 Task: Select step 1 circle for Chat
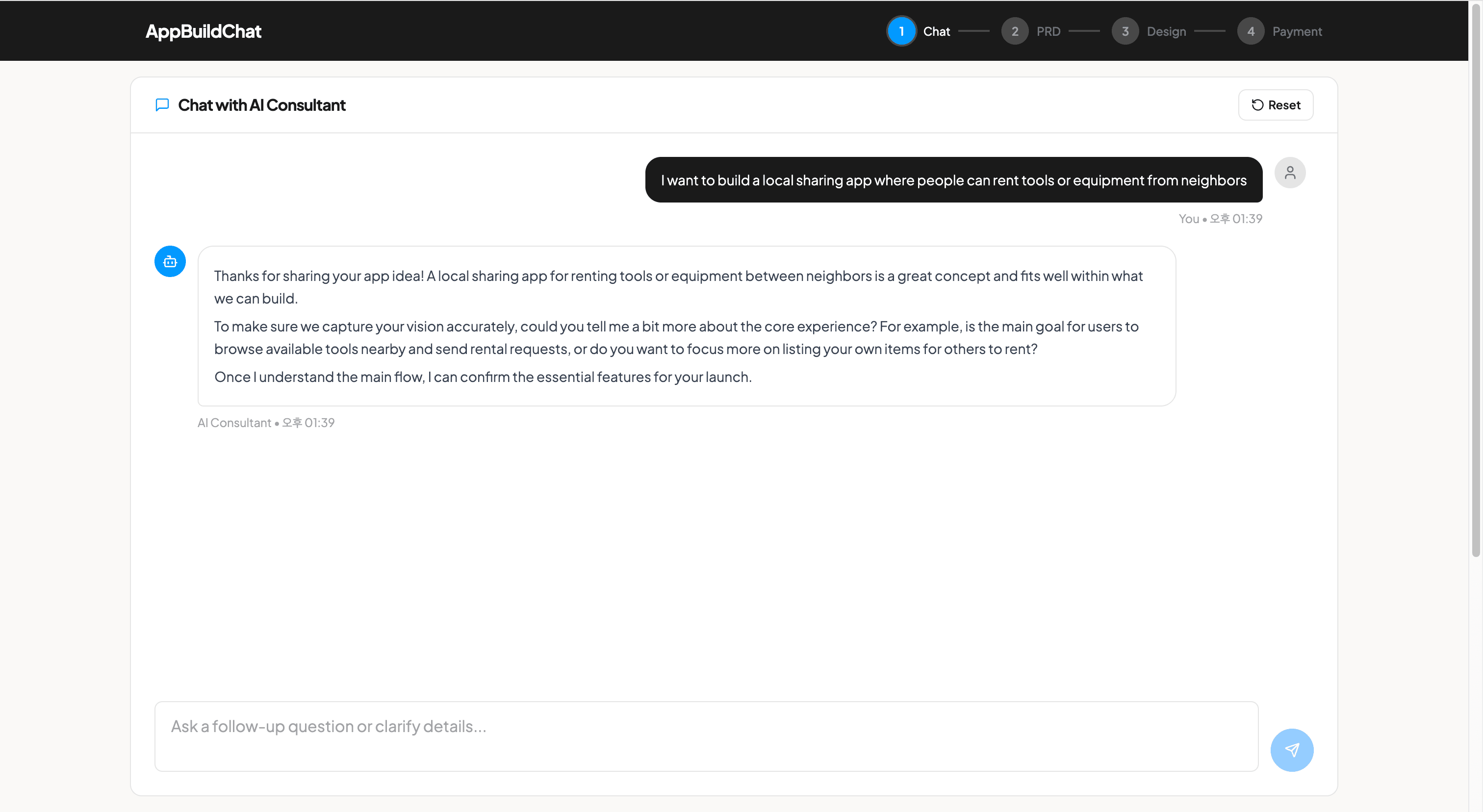[x=901, y=31]
